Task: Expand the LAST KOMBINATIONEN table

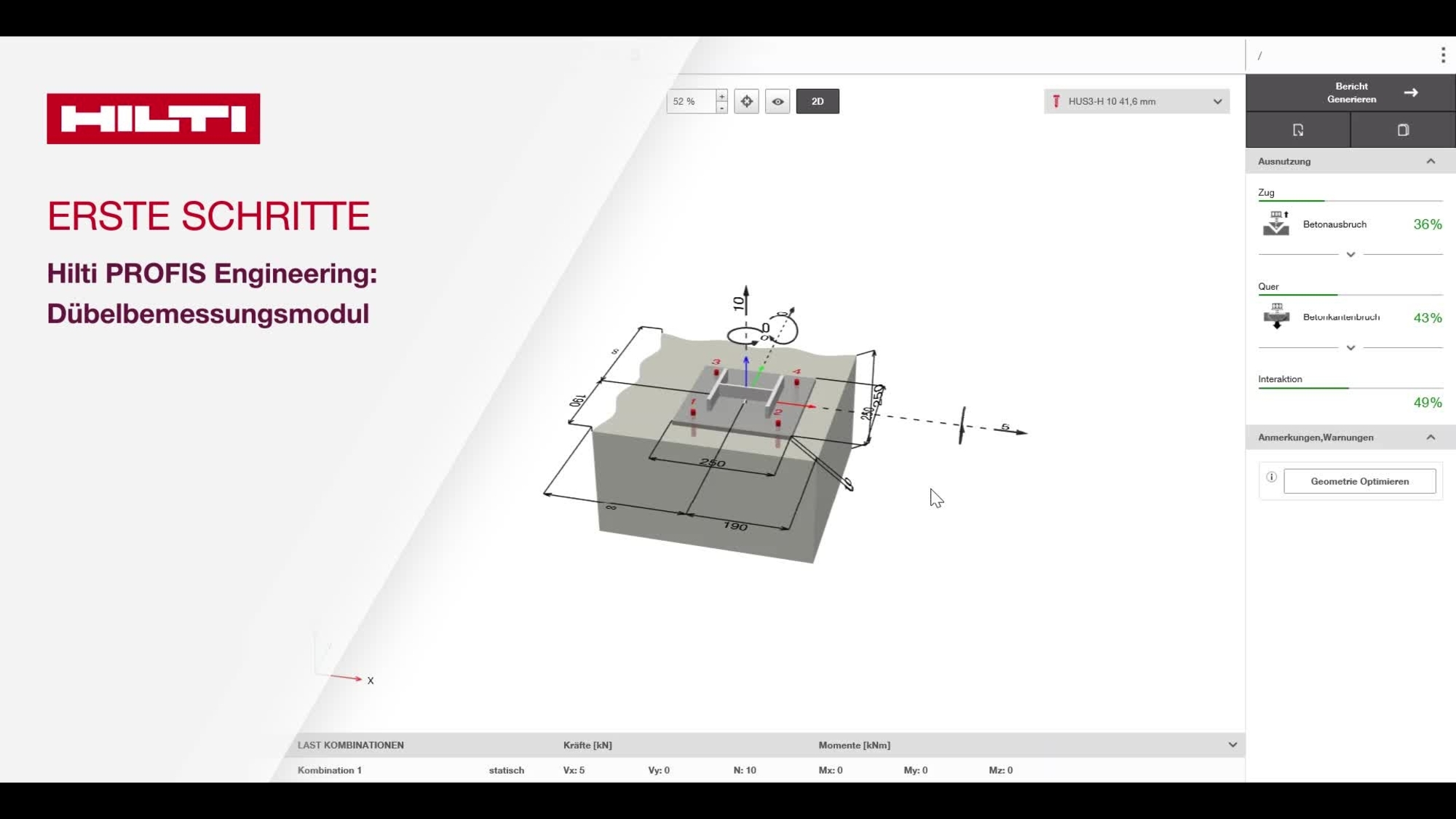Action: (1233, 745)
